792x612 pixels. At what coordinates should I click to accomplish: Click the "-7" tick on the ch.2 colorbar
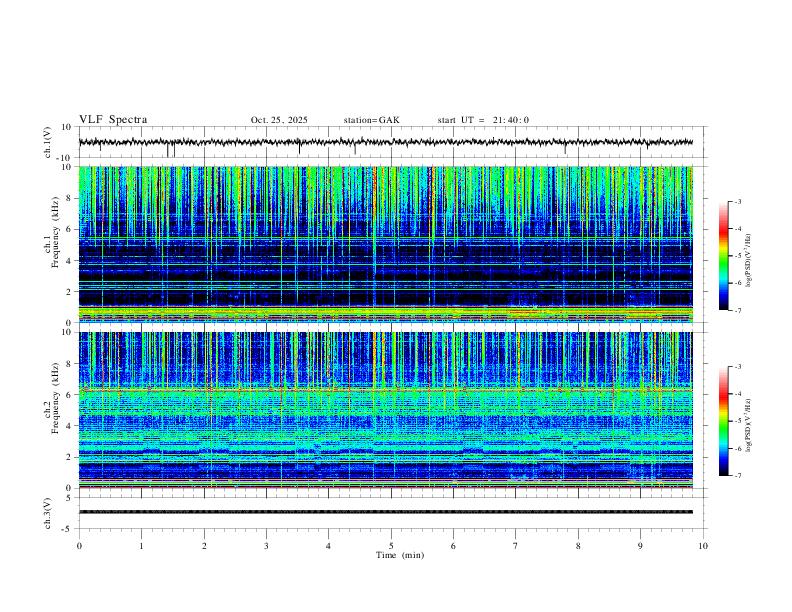pyautogui.click(x=737, y=475)
